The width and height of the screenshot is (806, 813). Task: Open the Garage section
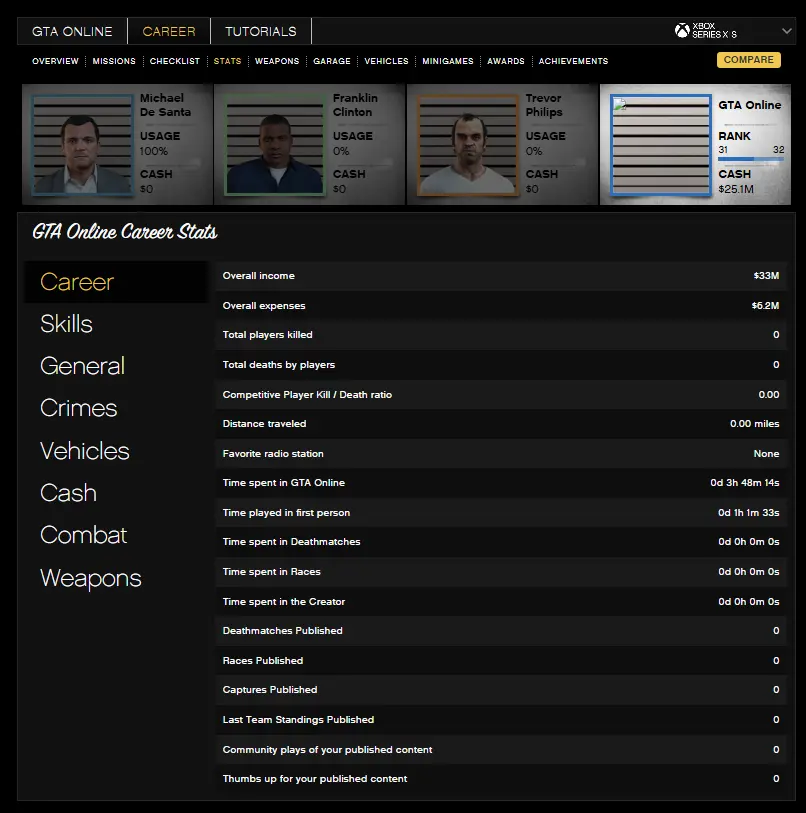click(332, 61)
